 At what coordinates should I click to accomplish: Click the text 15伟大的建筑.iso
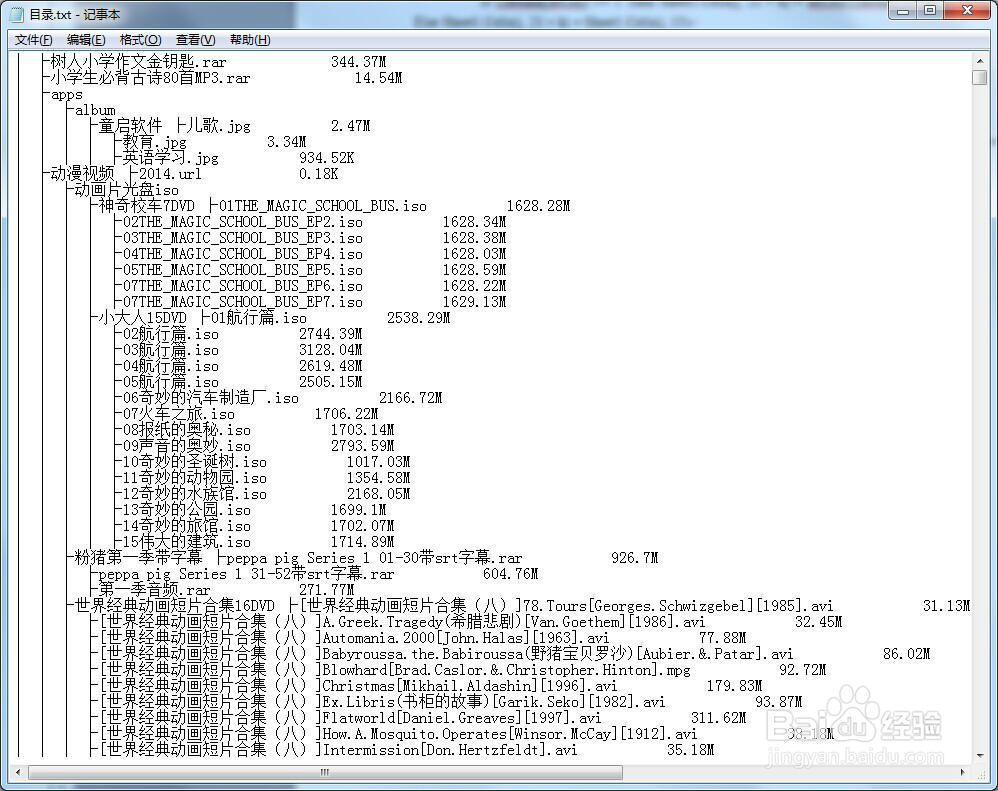click(x=186, y=542)
